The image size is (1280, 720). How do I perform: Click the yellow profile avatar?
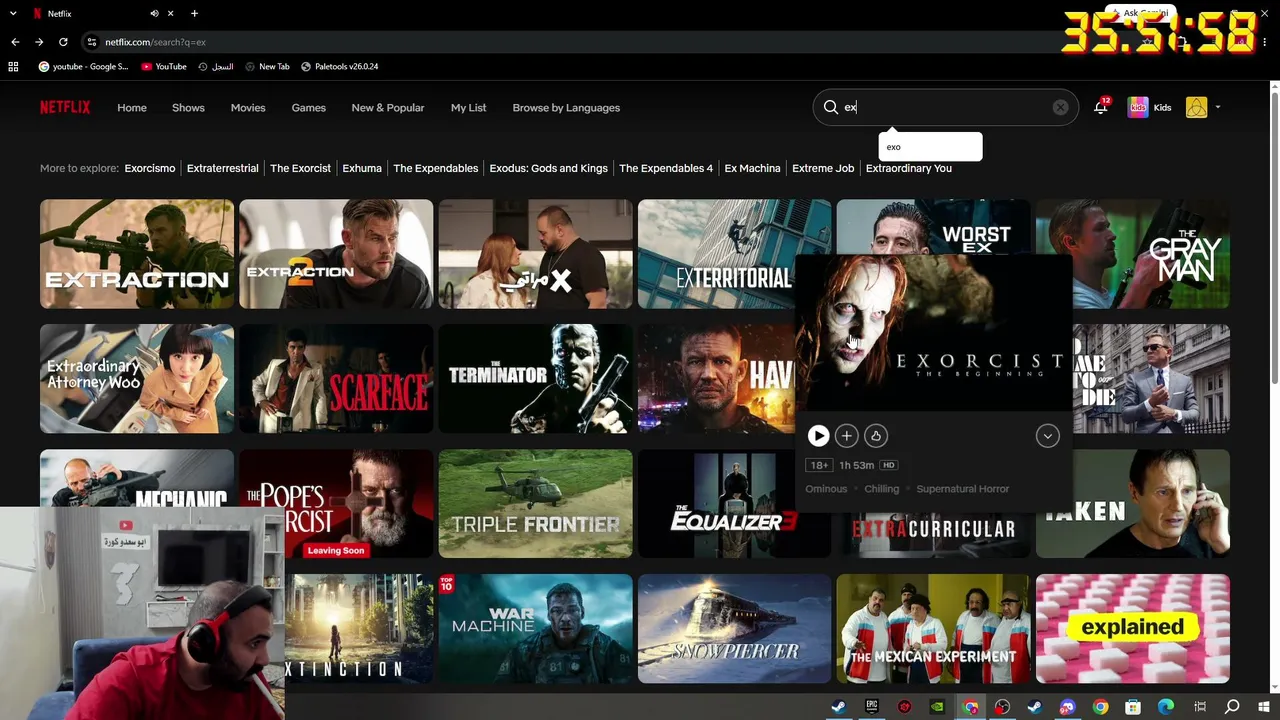pos(1196,107)
